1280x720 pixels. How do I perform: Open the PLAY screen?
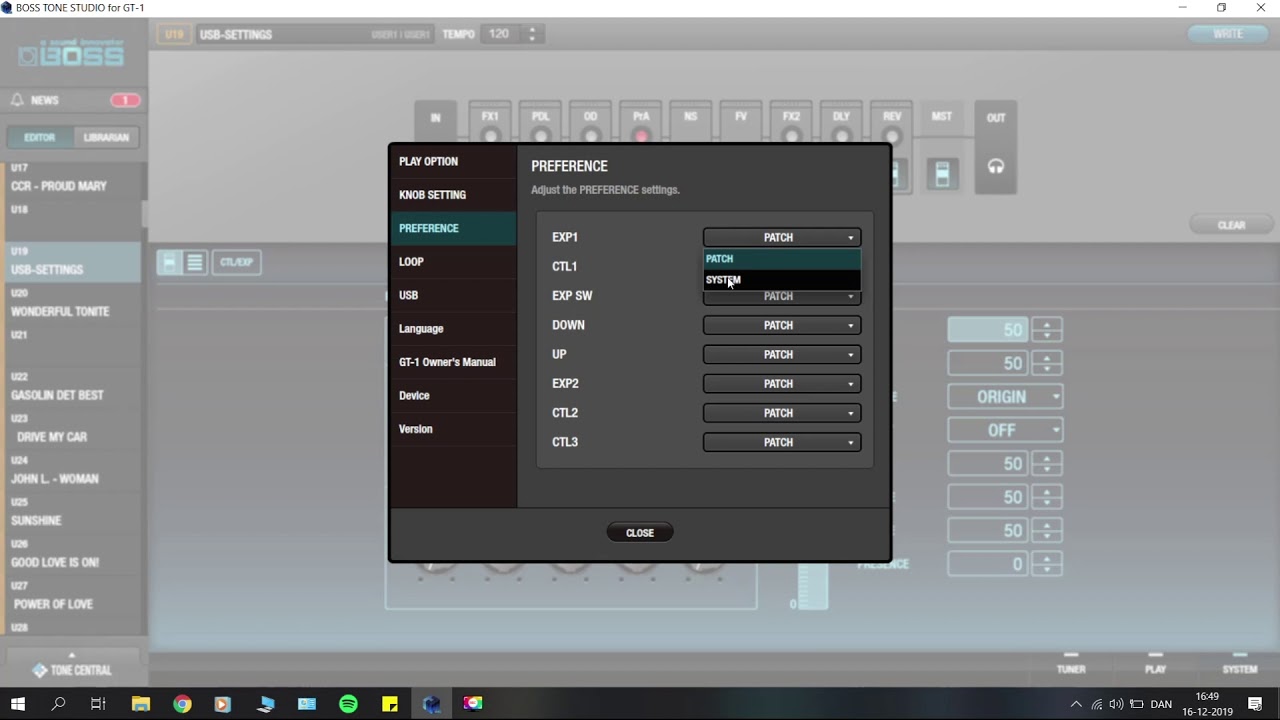click(x=1155, y=664)
